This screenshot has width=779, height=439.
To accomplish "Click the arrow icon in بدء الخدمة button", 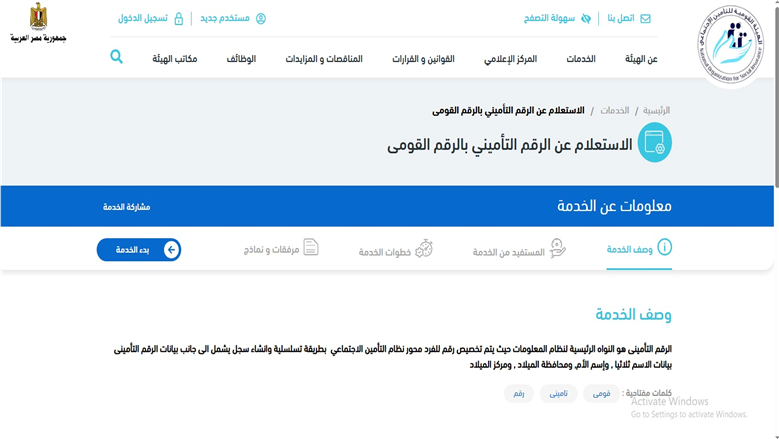I will coord(171,249).
